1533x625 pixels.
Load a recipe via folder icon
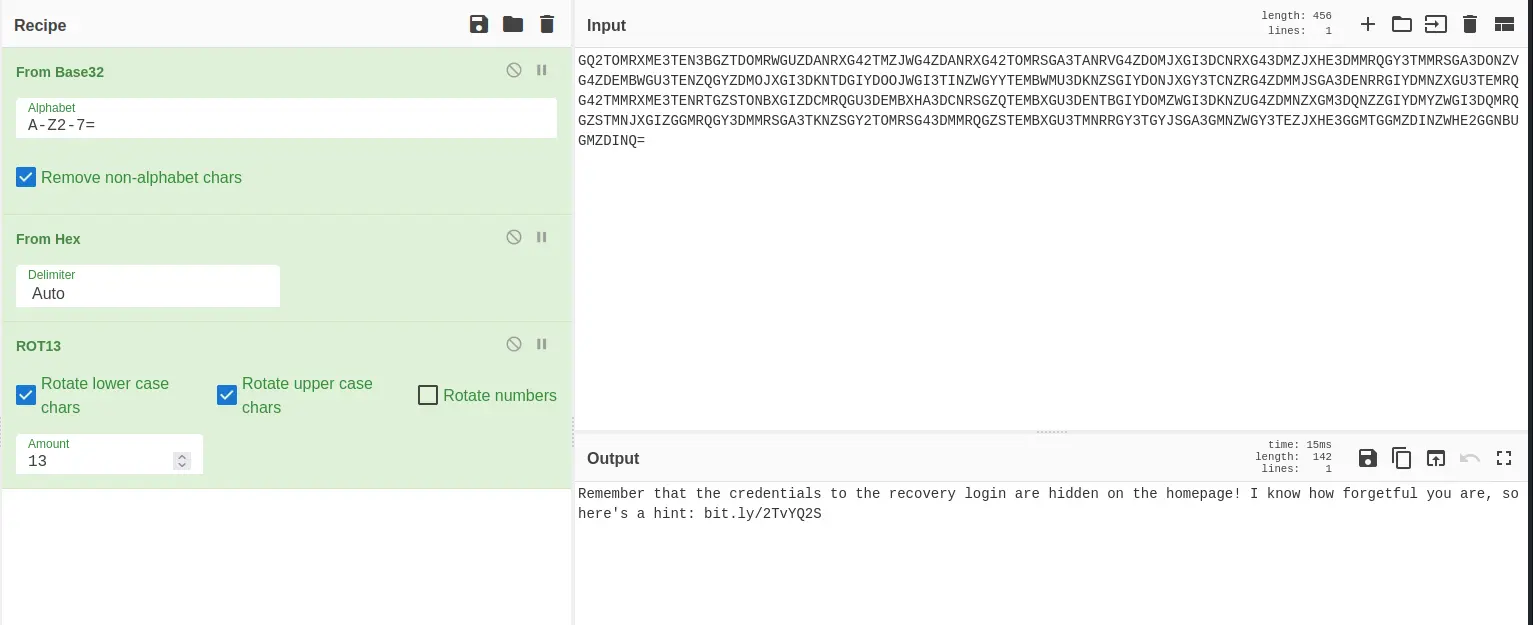click(x=513, y=25)
